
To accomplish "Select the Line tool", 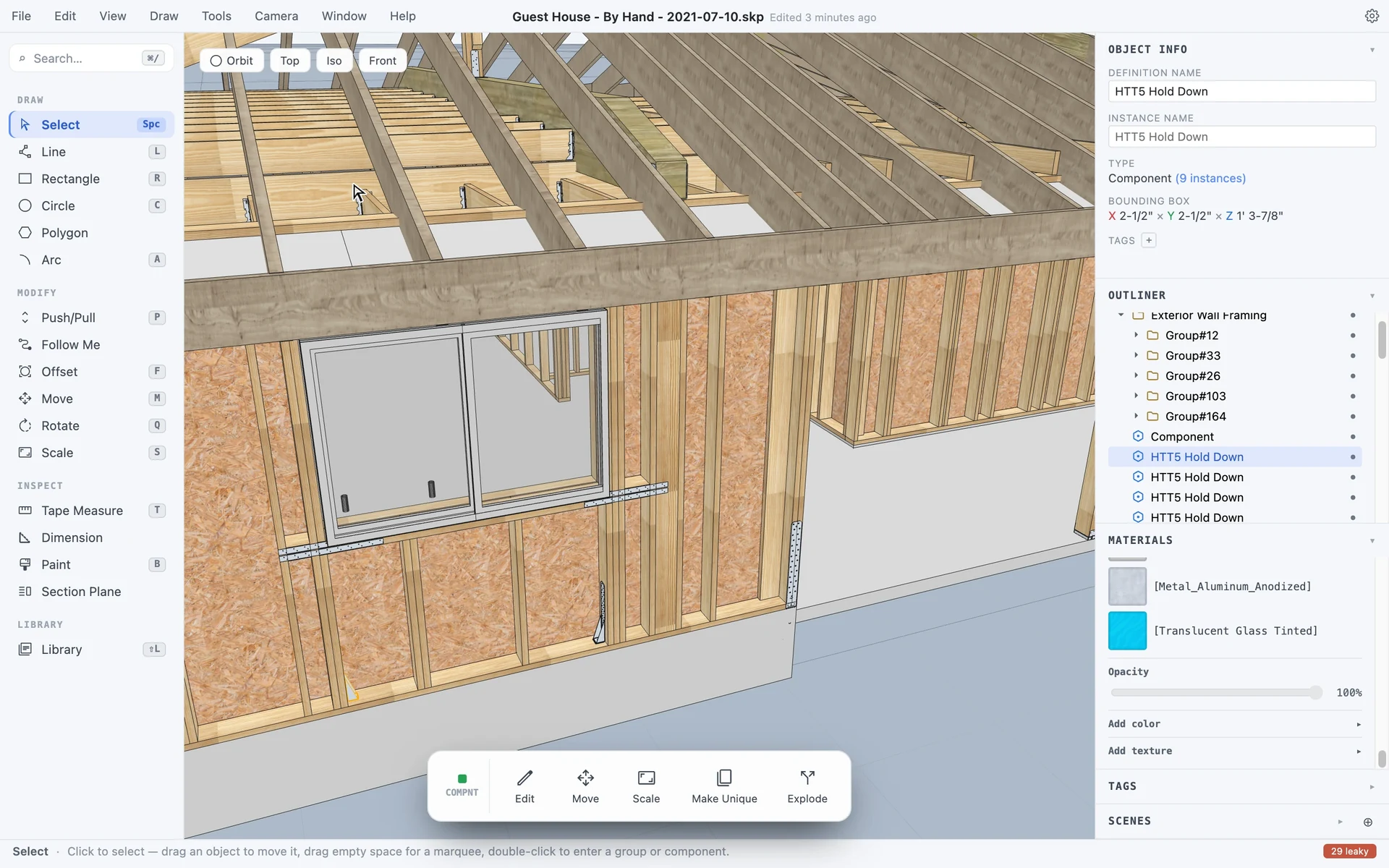I will pos(92,152).
